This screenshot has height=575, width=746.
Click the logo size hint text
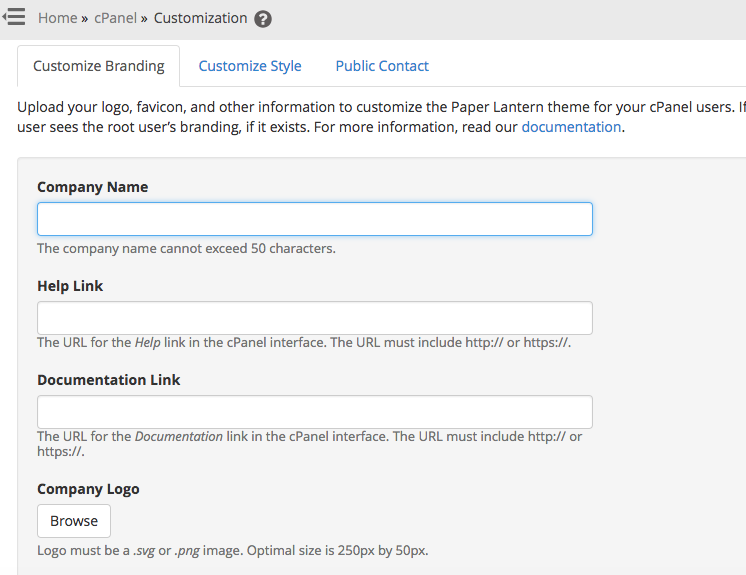pyautogui.click(x=233, y=550)
